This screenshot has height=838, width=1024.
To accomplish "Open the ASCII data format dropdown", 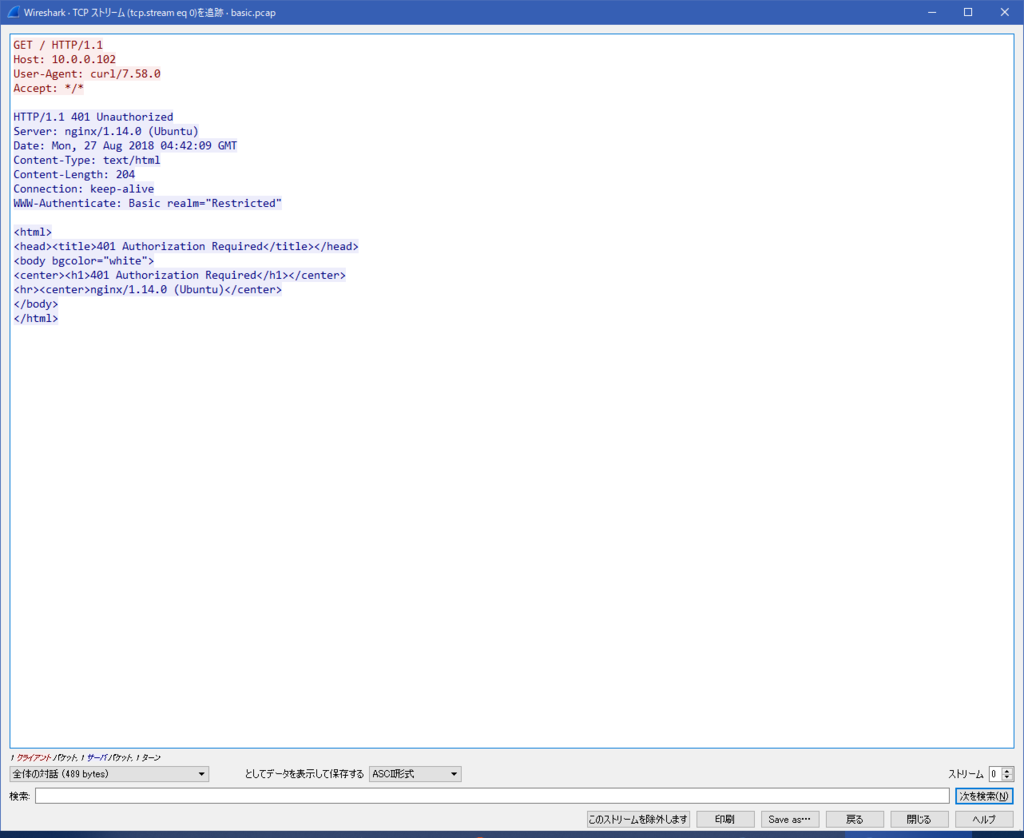I will point(415,774).
